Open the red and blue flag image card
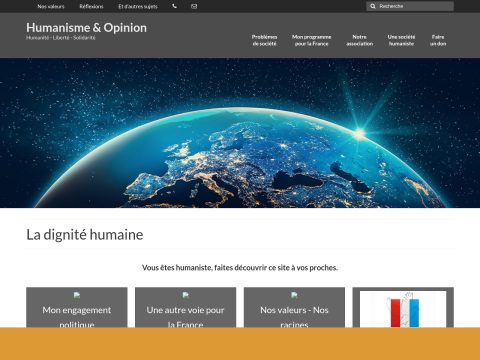This screenshot has width=480, height=360. (403, 309)
